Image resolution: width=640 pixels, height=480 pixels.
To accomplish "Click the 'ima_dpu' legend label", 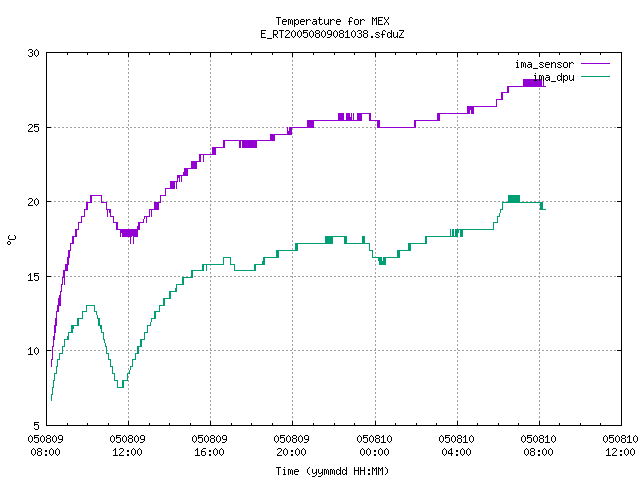I will coord(554,77).
